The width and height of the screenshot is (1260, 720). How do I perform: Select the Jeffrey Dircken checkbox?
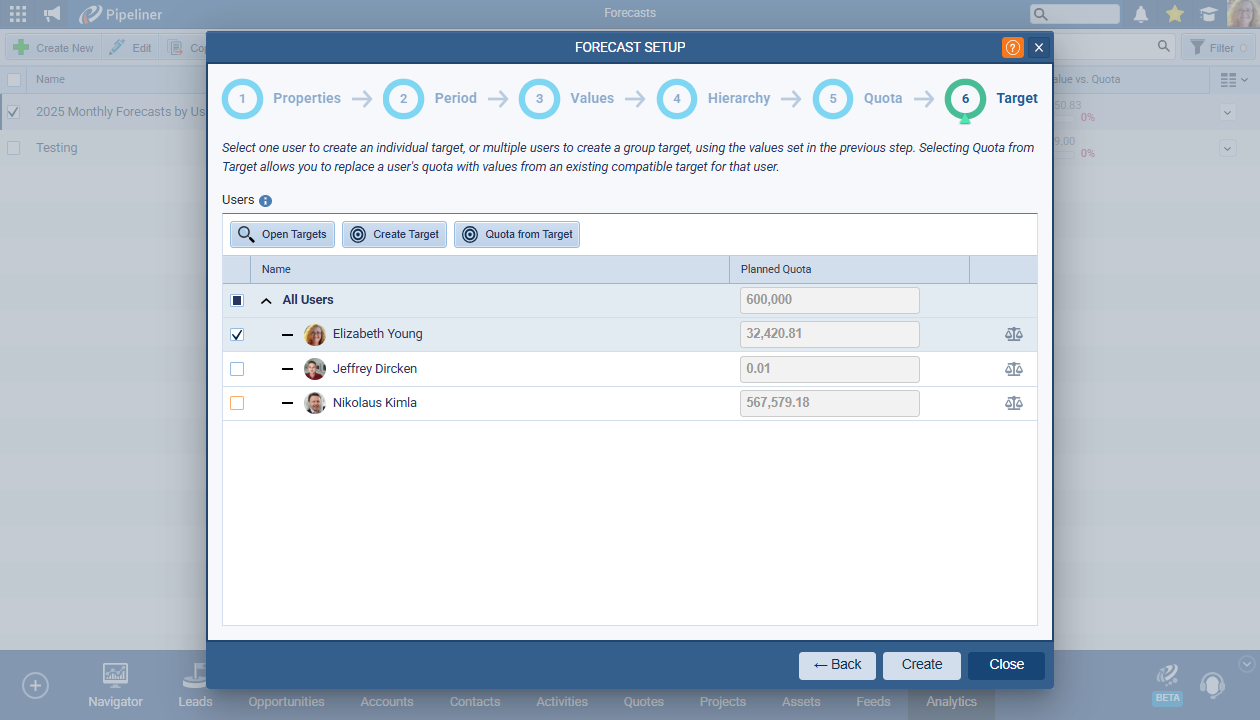237,369
